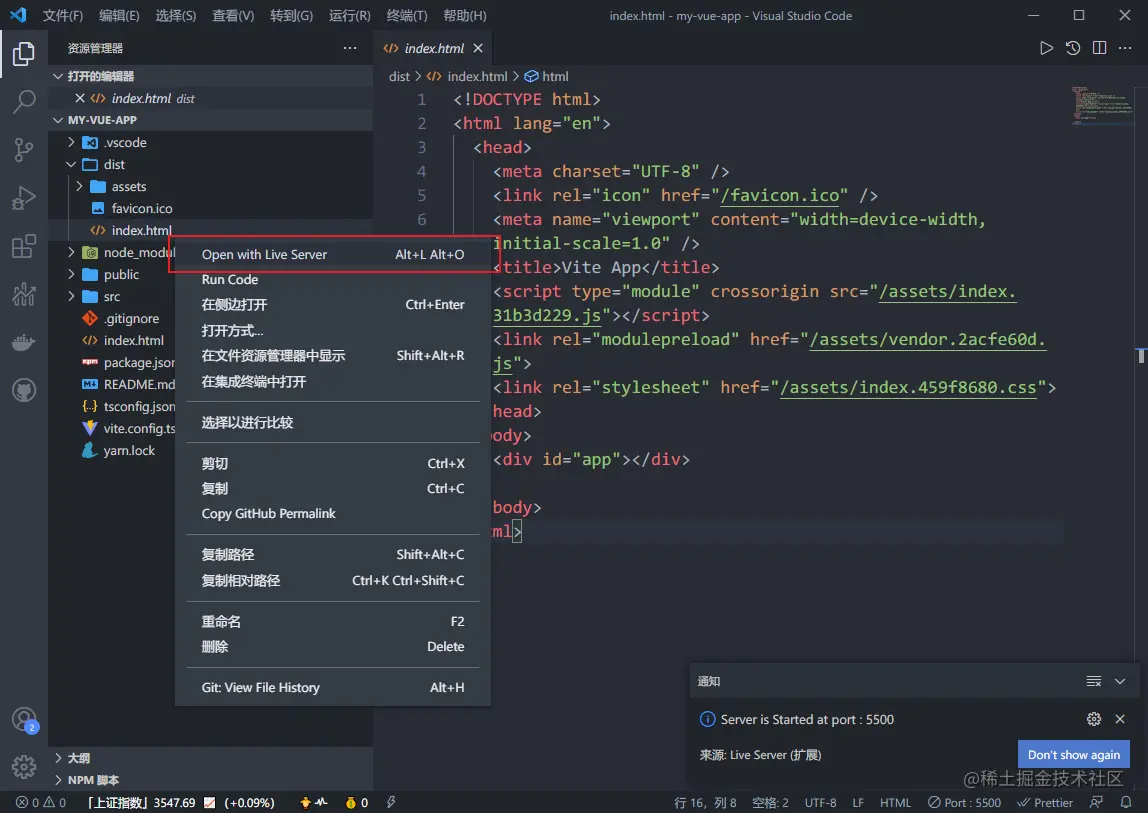Open the GitHub view in activity bar

point(23,390)
